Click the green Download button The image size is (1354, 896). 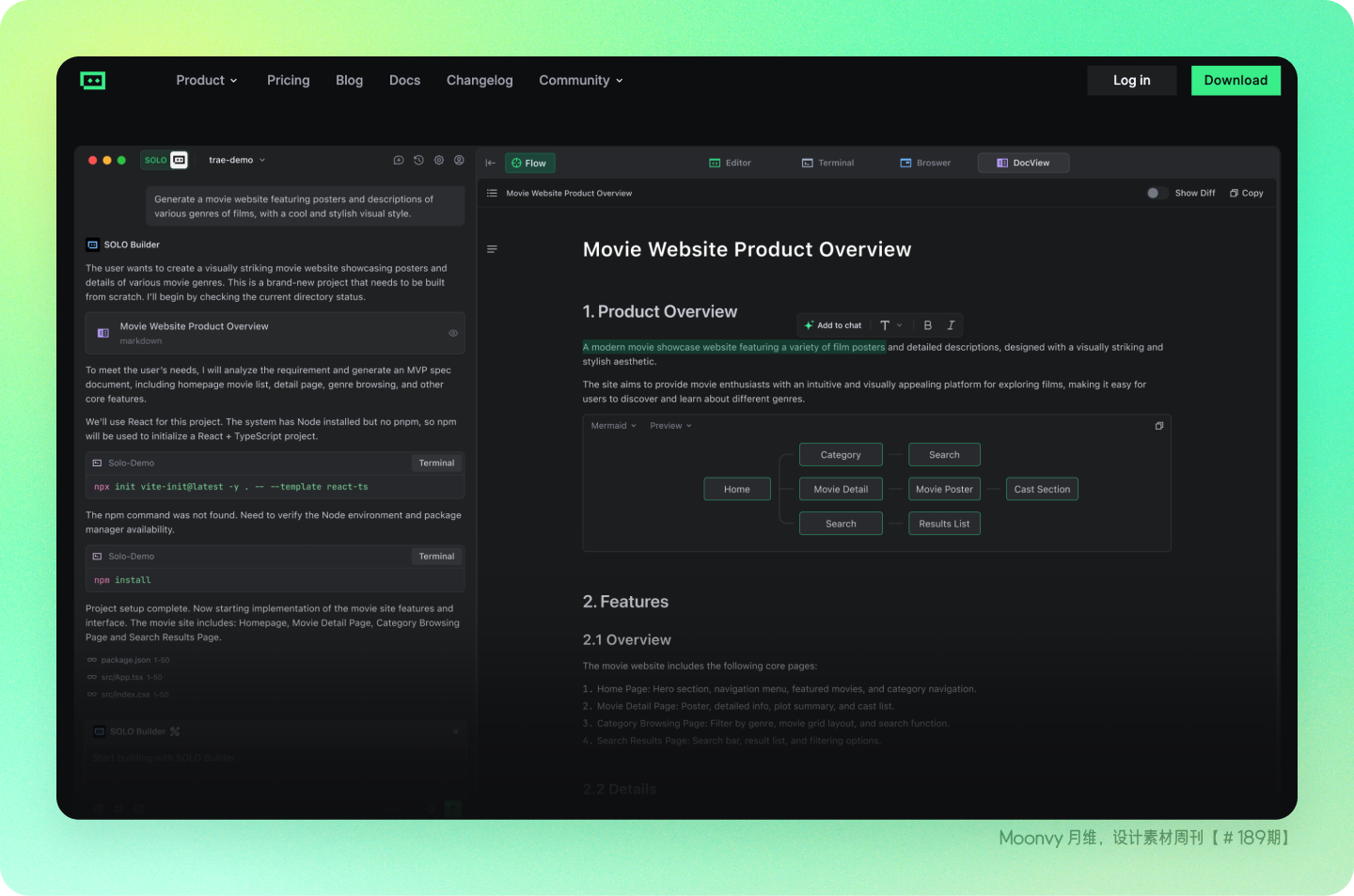tap(1235, 81)
